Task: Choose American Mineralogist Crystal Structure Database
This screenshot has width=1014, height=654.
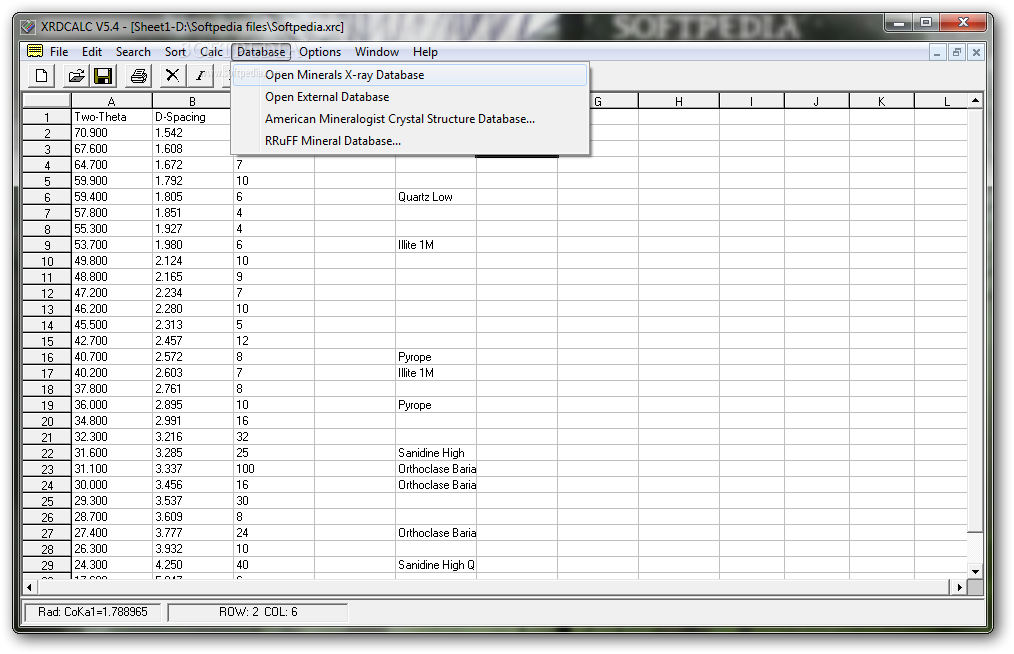Action: point(410,119)
